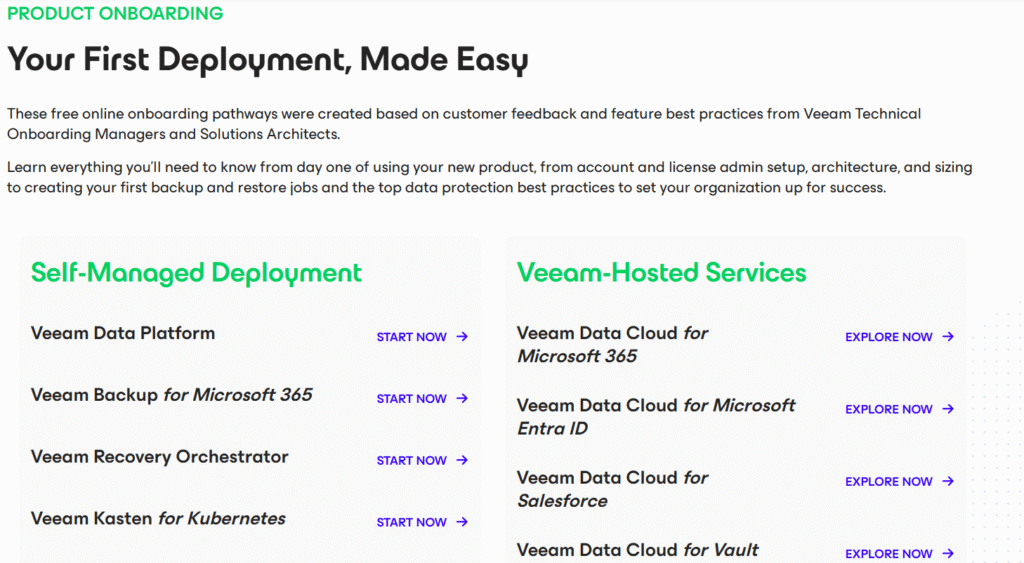Click arrow icon in Data Cloud for Microsoft 365 row
Screen dimensions: 1024x563
948,337
